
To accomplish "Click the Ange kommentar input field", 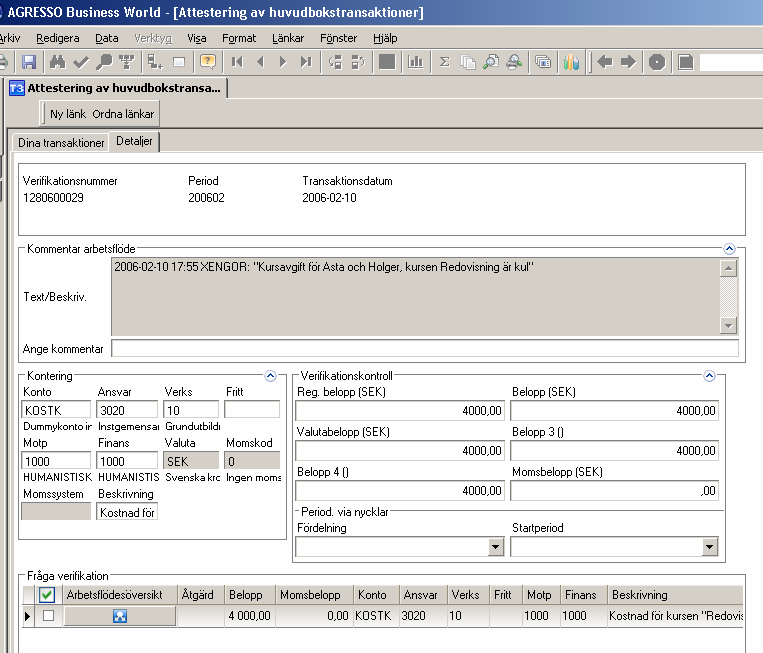I will tap(425, 348).
